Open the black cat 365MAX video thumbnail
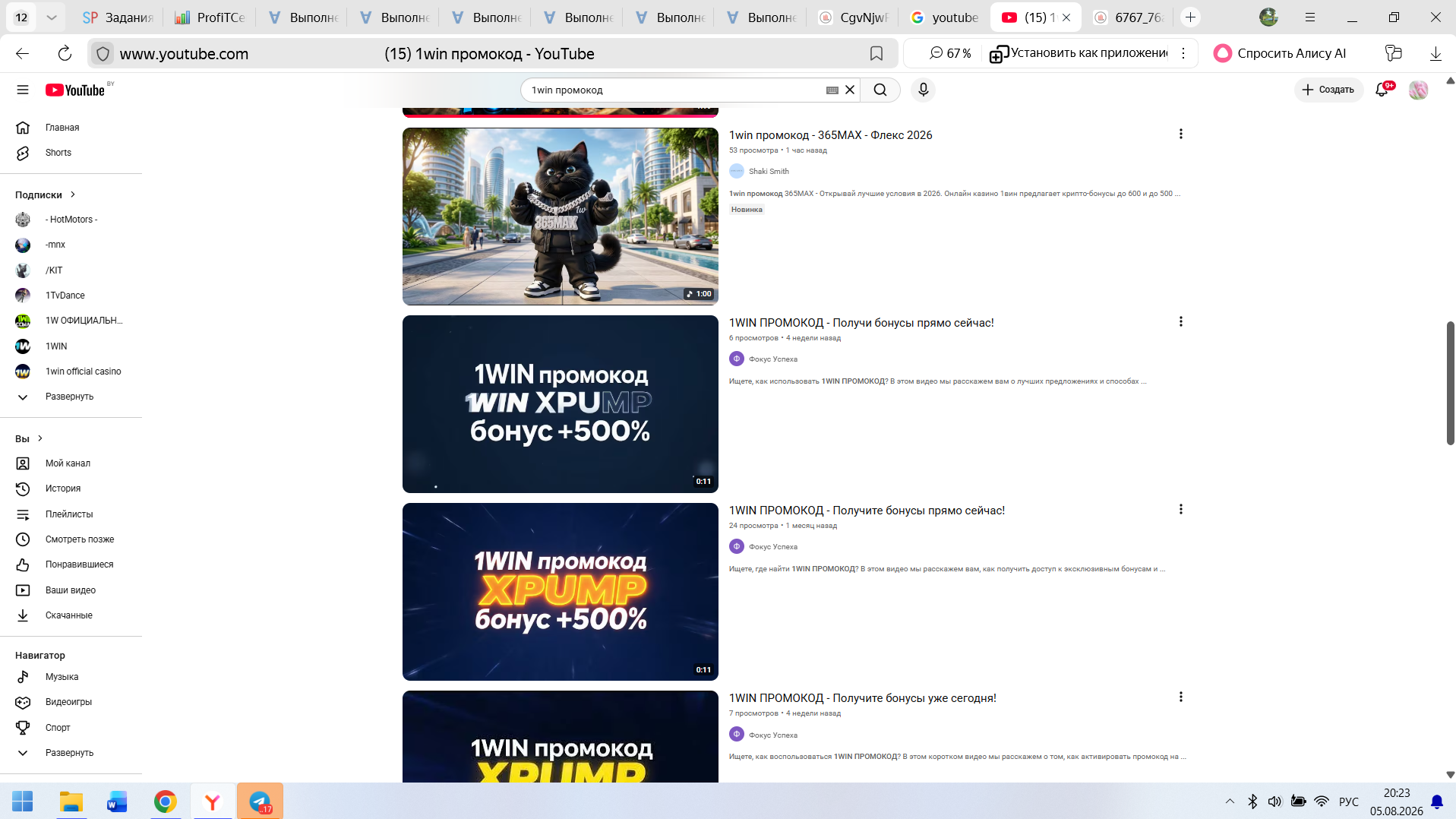Screen dimensions: 1456x819 point(560,217)
